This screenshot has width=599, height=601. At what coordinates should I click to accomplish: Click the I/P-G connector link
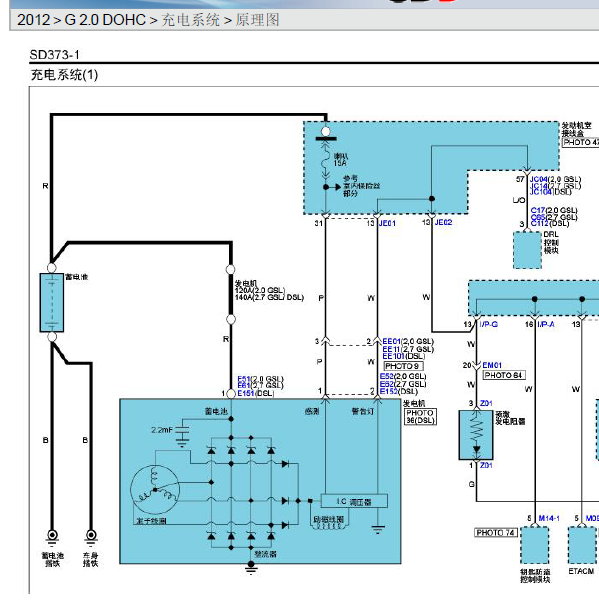tap(488, 324)
